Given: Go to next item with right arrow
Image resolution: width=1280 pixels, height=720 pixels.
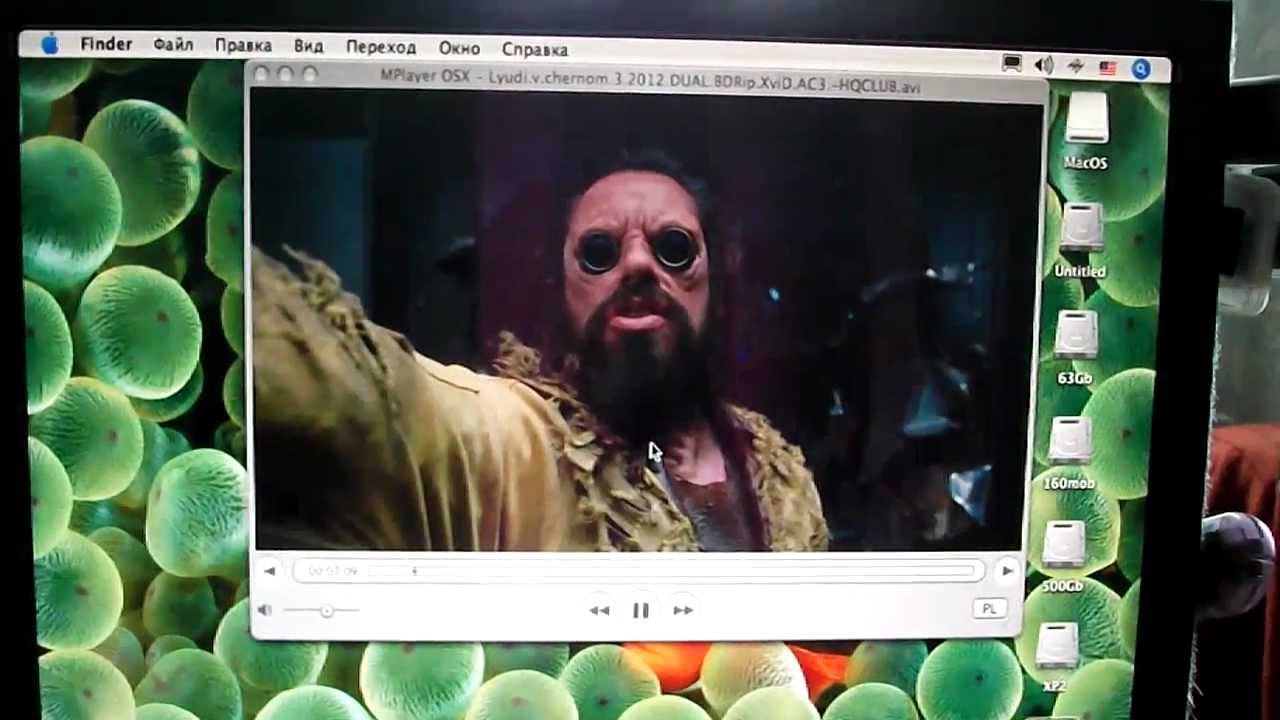Looking at the screenshot, I should point(1006,571).
